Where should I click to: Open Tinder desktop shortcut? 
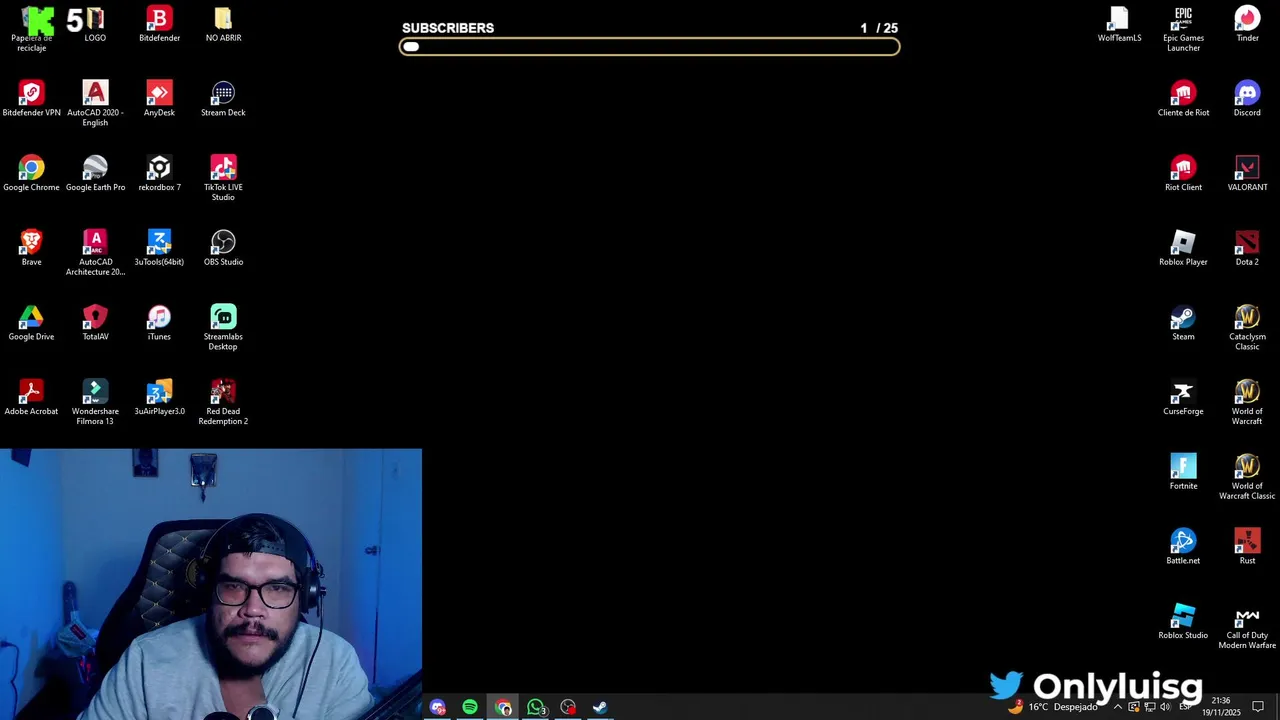[x=1247, y=25]
